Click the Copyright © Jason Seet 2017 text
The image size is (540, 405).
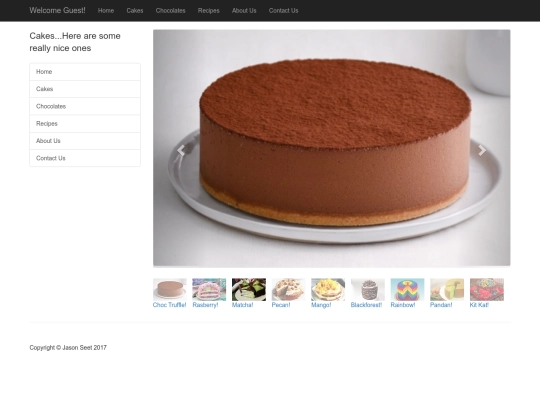pos(68,347)
